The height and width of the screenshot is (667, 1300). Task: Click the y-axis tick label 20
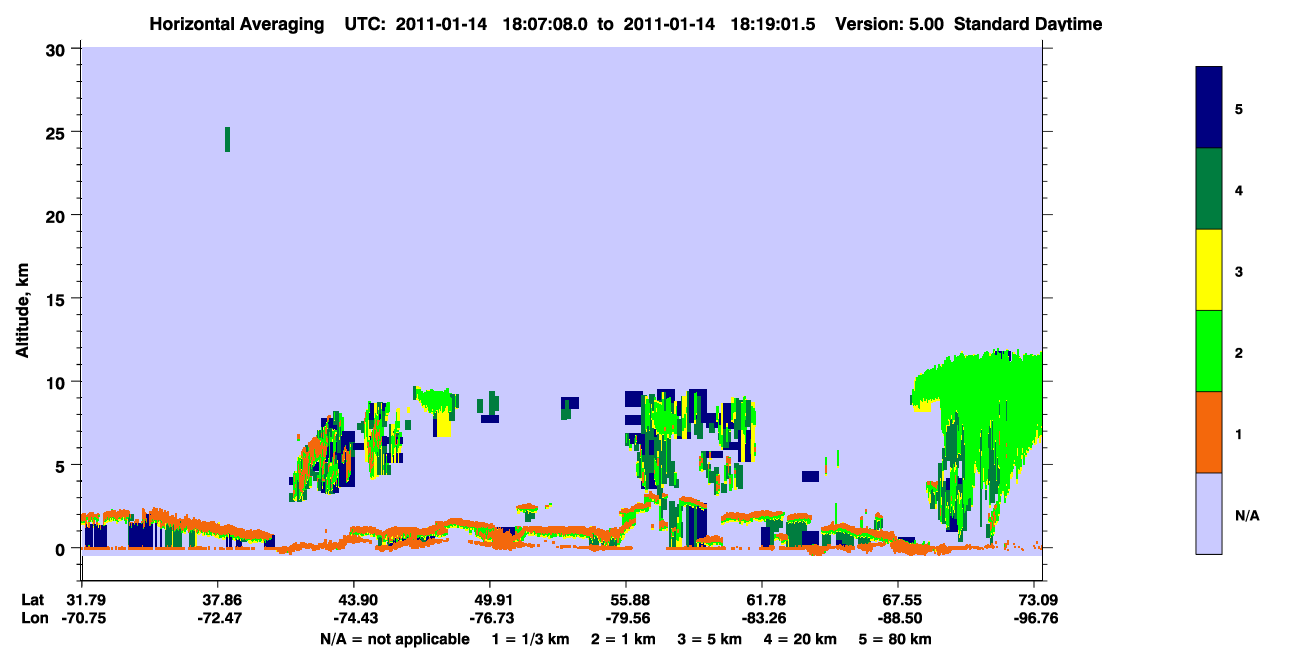coord(58,215)
